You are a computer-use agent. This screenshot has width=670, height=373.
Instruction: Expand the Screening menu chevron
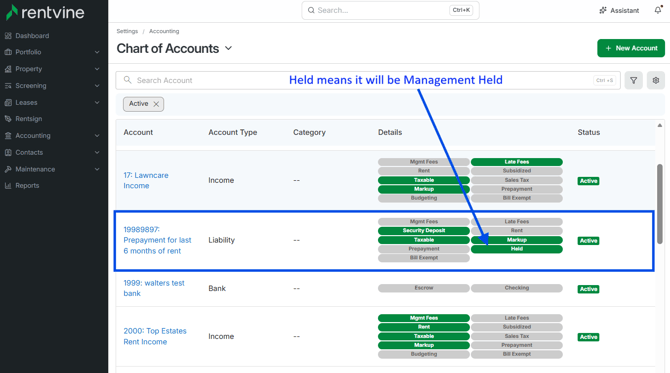pyautogui.click(x=97, y=86)
